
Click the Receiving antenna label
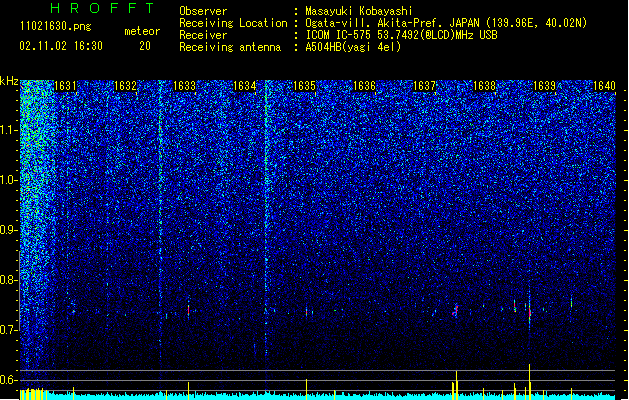[230, 47]
